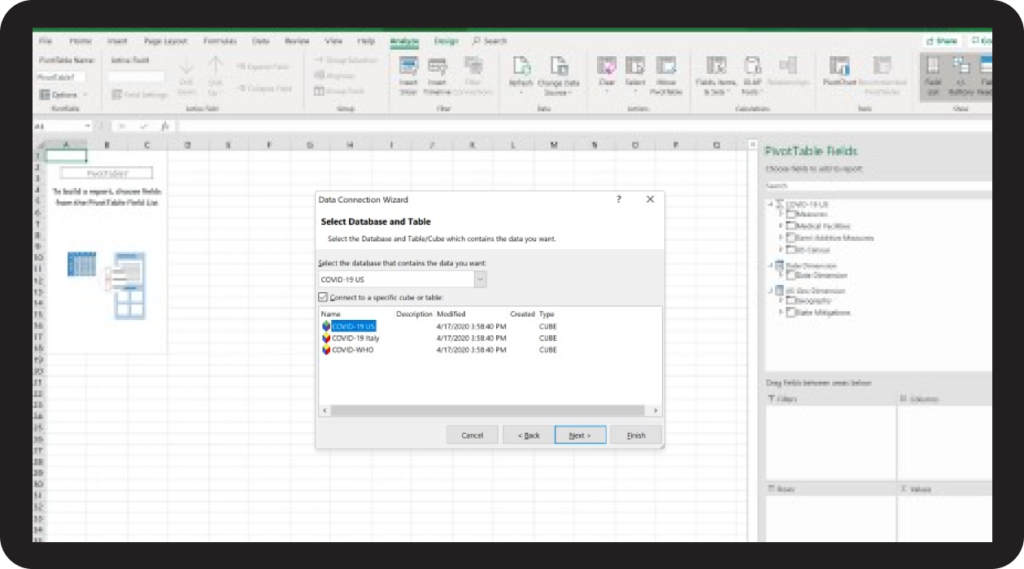Screen dimensions: 1024x569
Task: Click the insert function fx icon
Action: (x=165, y=126)
